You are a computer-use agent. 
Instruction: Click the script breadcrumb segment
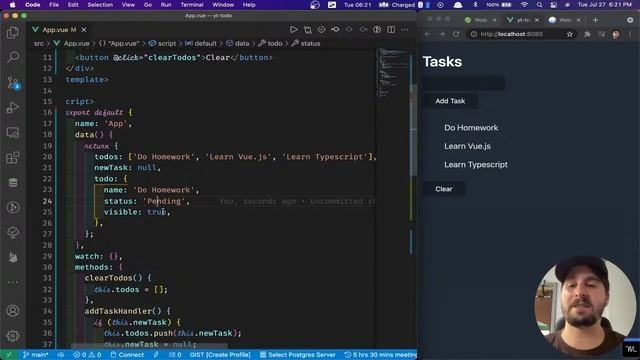162,43
